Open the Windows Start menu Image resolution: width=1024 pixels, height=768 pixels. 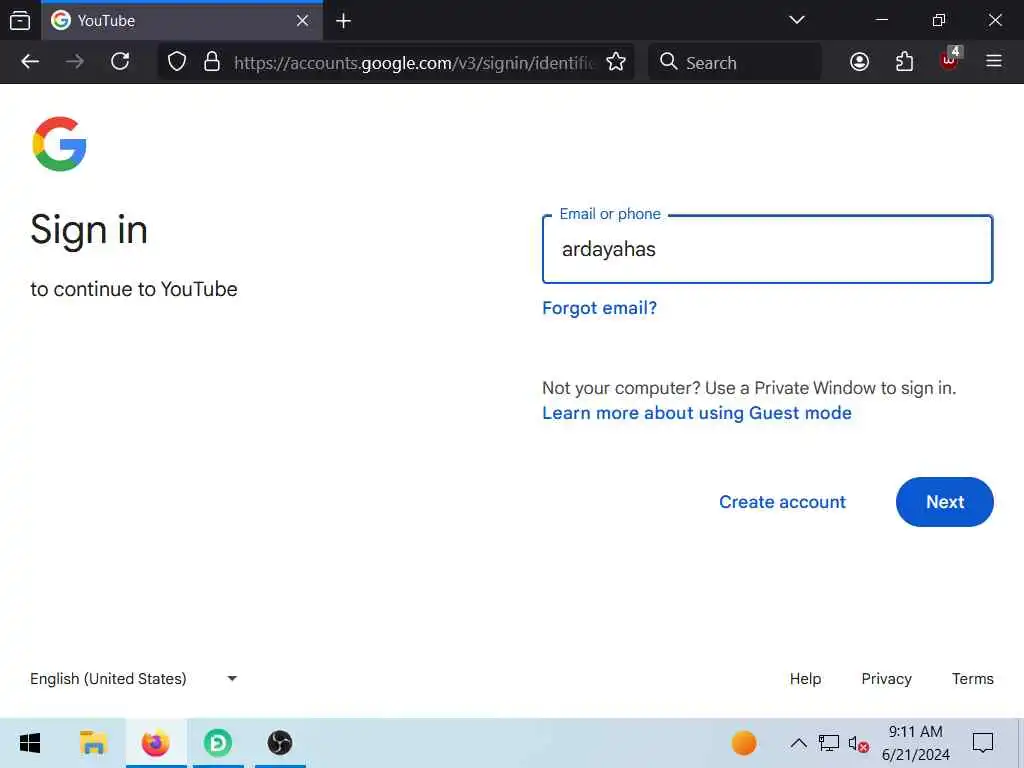(30, 743)
